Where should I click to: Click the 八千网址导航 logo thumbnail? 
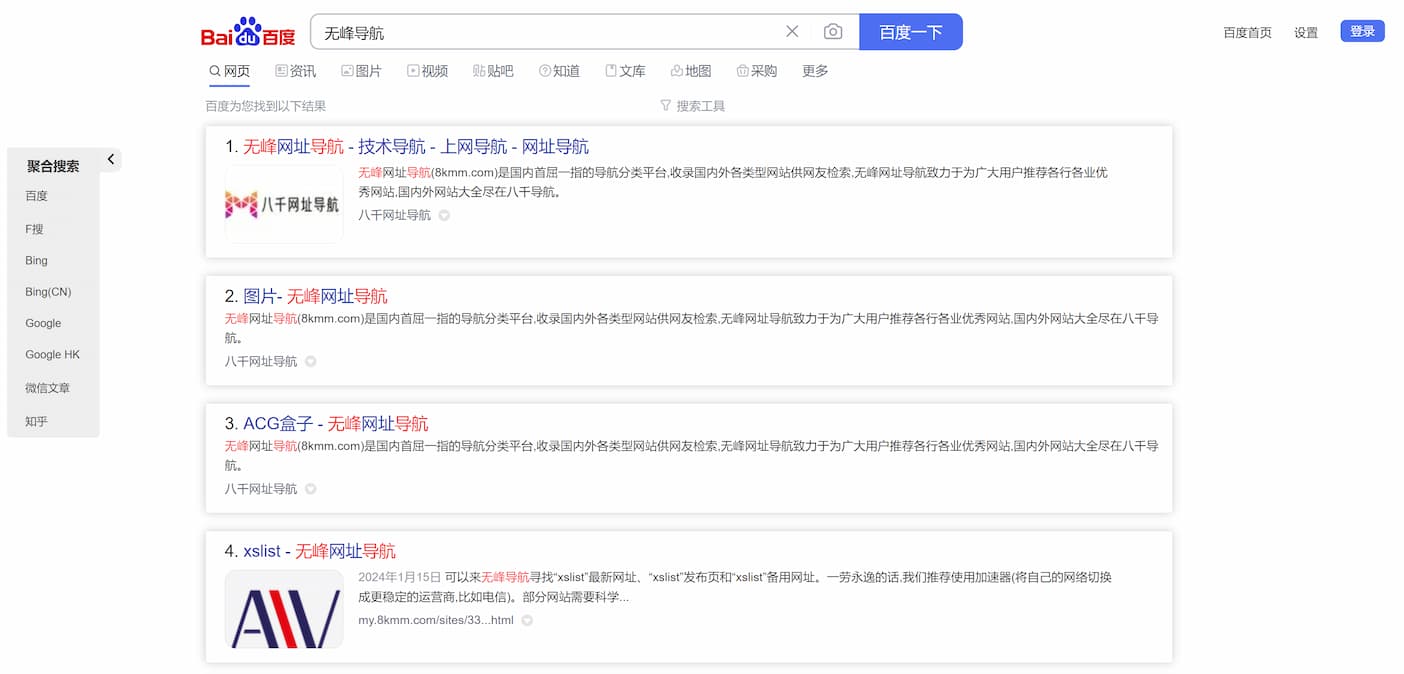(x=284, y=204)
